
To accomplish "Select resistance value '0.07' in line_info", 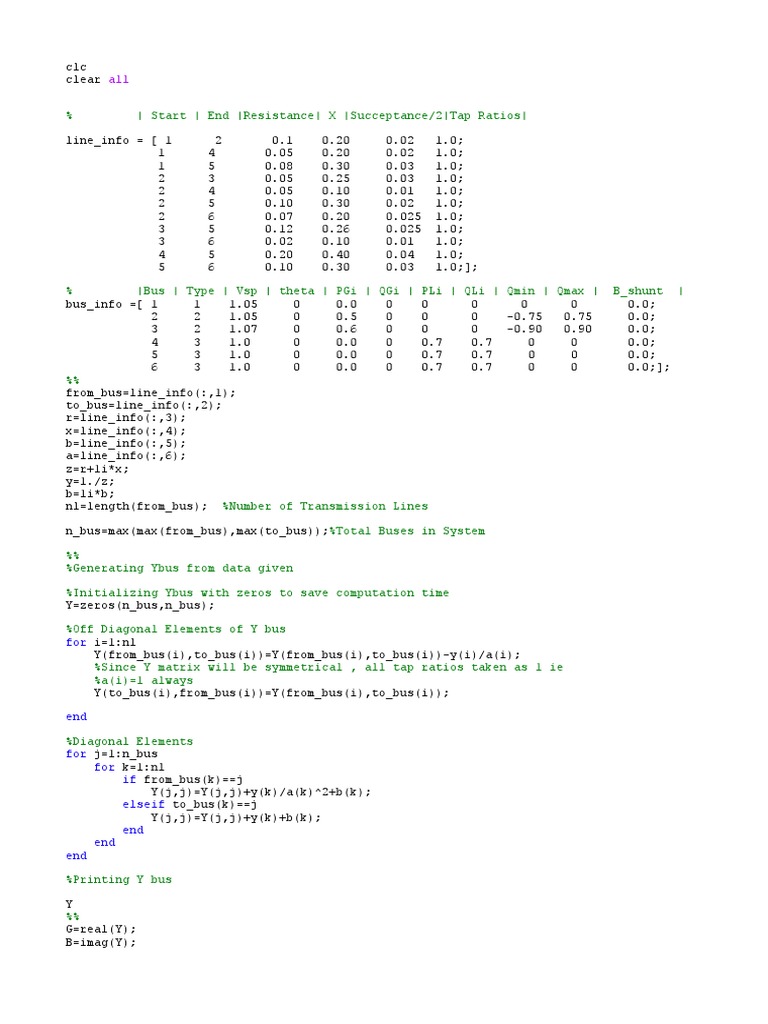I will coord(279,217).
